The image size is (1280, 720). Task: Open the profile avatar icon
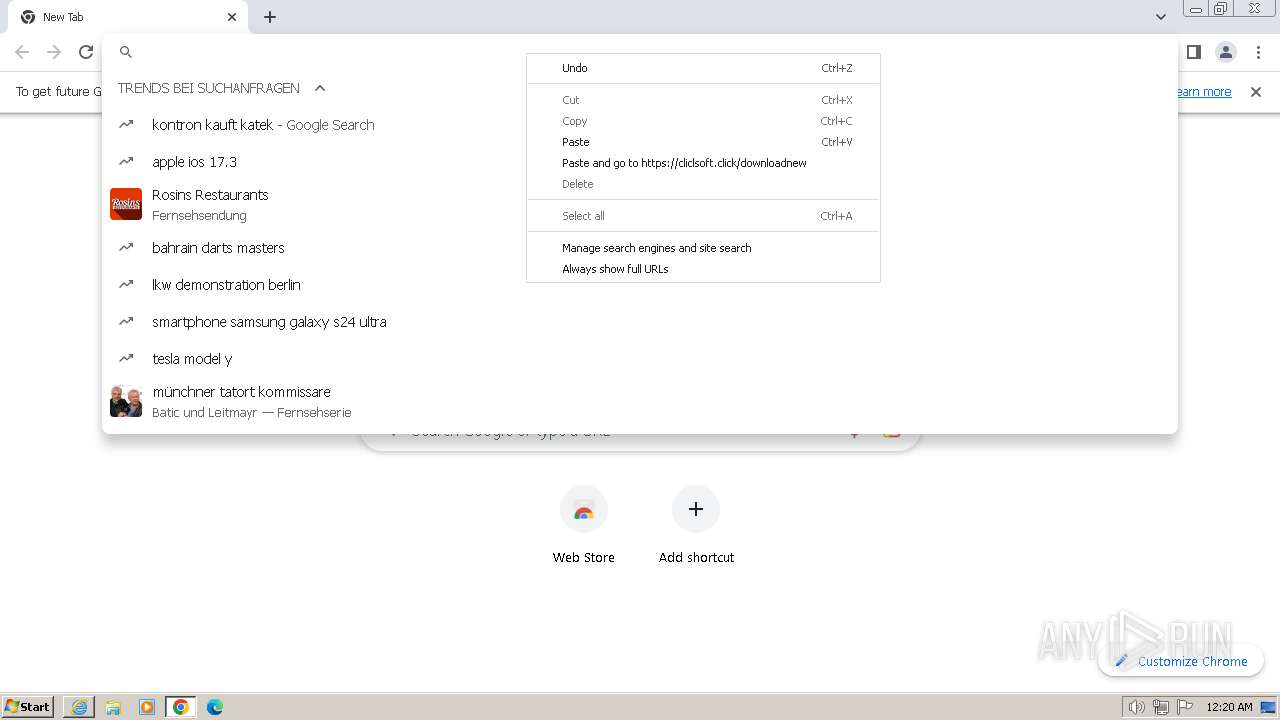coord(1225,52)
